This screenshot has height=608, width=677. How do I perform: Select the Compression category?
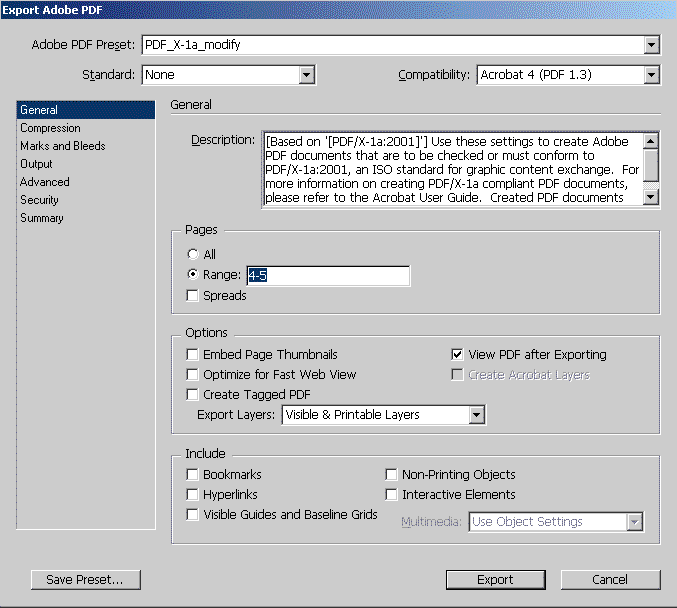[85, 128]
